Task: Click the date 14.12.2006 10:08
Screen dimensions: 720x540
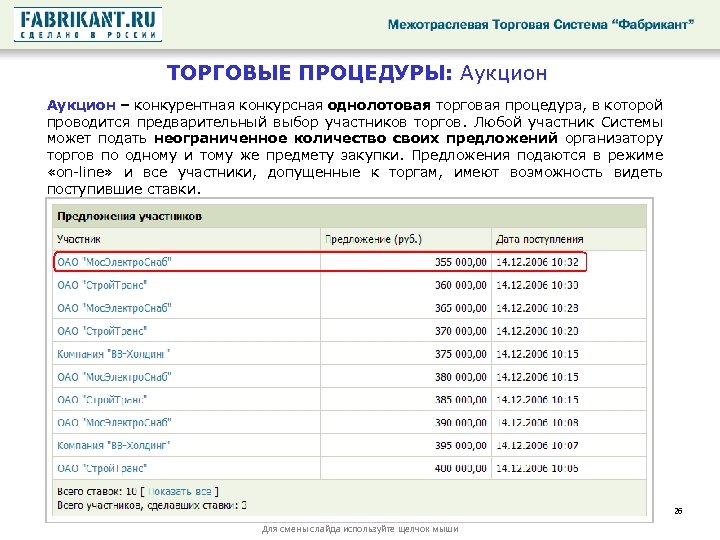Action: (537, 422)
